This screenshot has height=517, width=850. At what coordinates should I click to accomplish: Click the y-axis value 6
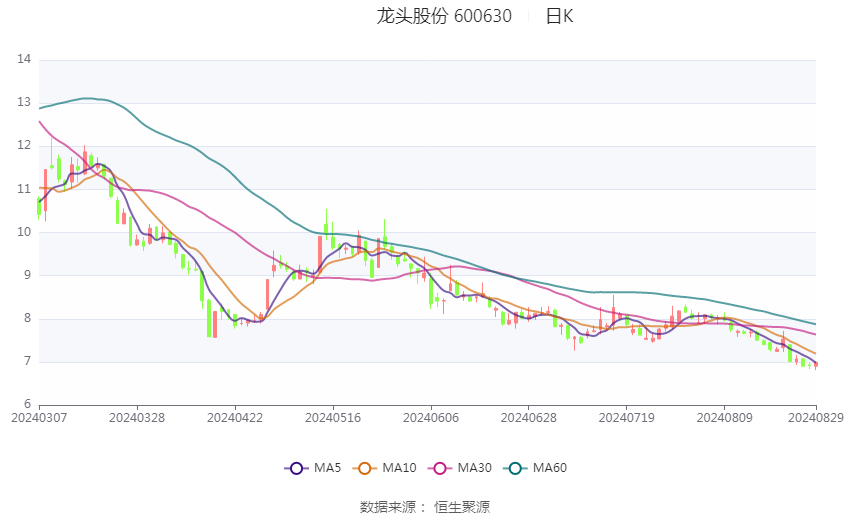pos(27,404)
